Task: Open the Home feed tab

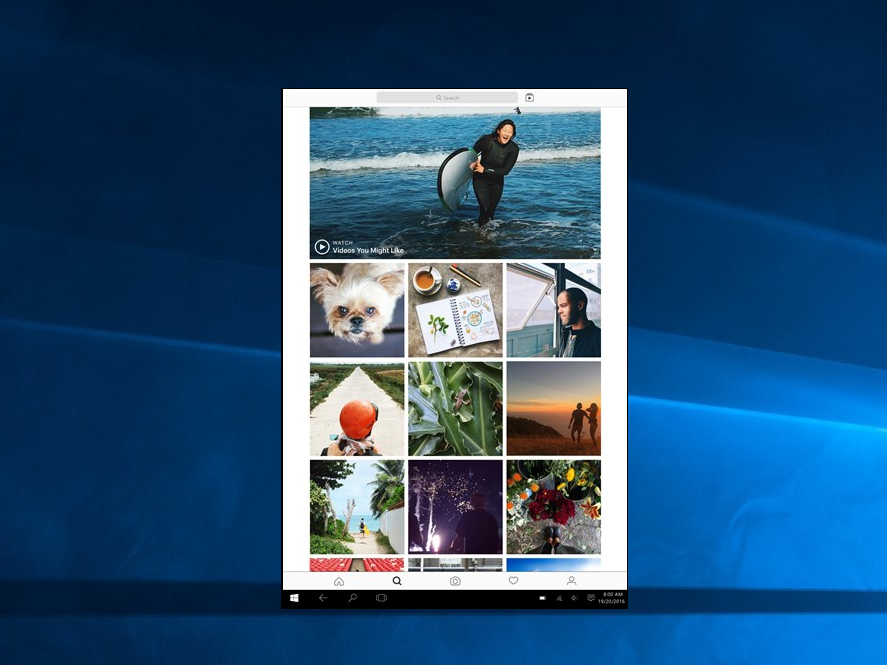Action: [x=339, y=580]
